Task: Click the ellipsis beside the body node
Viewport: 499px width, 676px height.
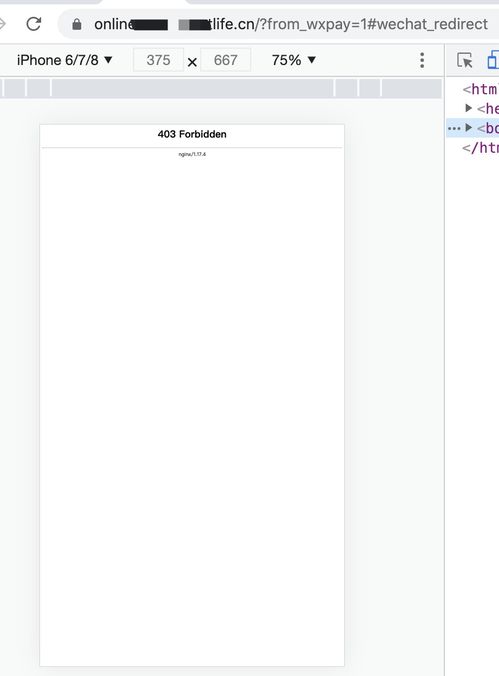Action: tap(454, 128)
